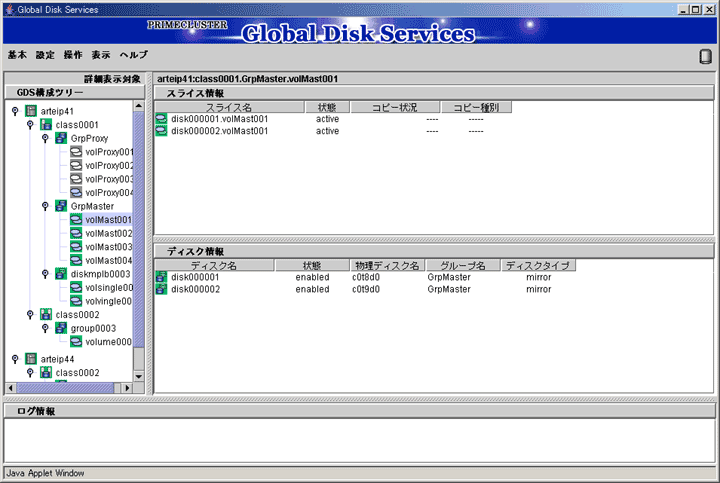720x483 pixels.
Task: Open the 表示 menu
Action: coord(101,55)
